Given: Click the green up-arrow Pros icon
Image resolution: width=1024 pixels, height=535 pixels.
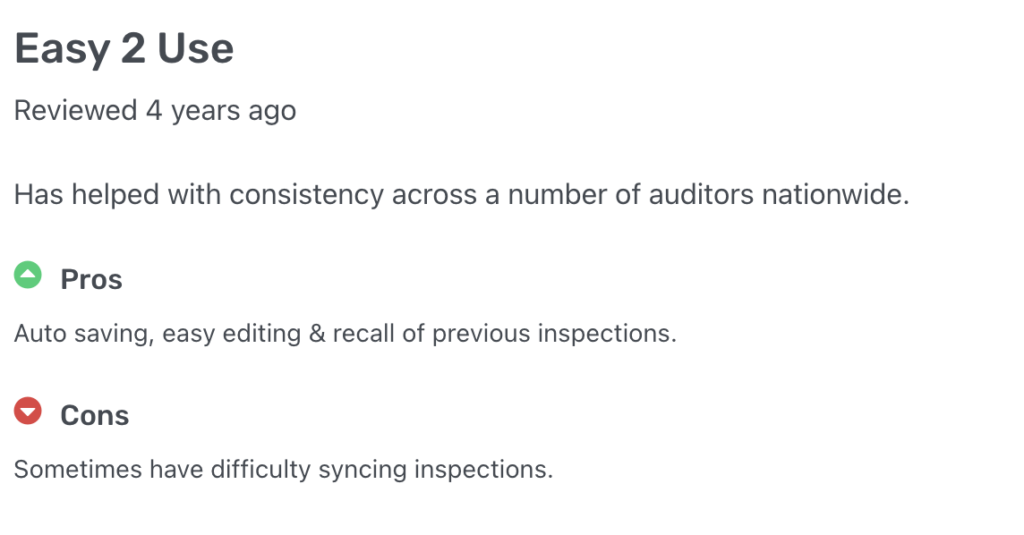Looking at the screenshot, I should (28, 275).
